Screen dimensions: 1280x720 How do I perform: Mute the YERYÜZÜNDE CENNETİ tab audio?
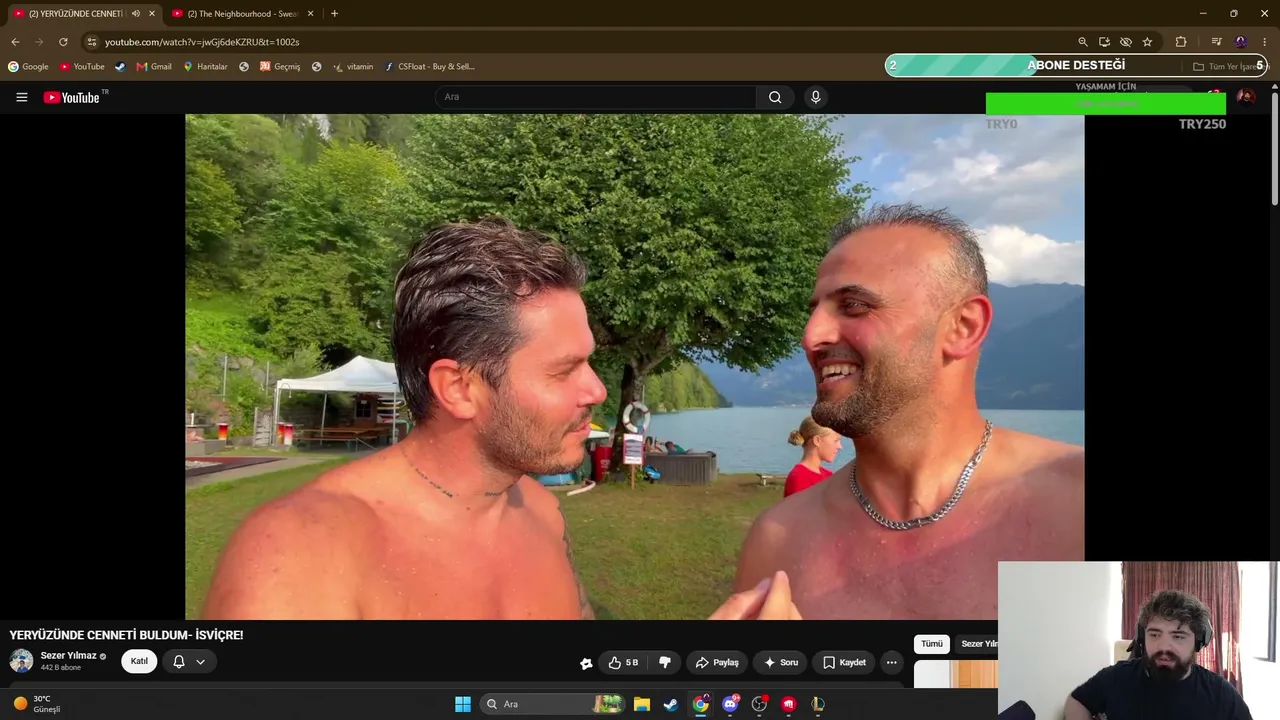[x=135, y=14]
